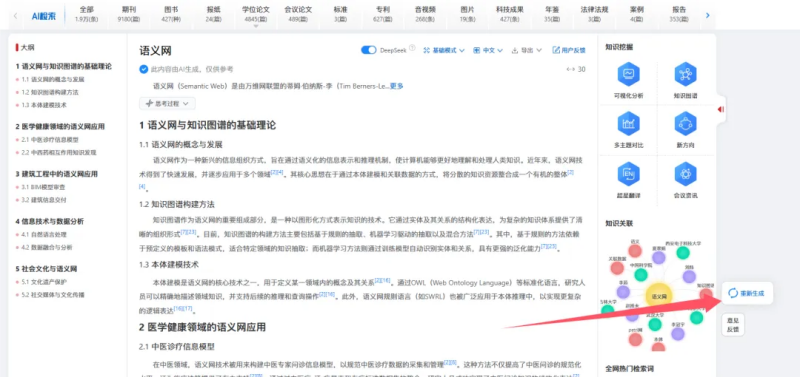Select the 图片 images tab
The width and height of the screenshot is (800, 377).
467,14
